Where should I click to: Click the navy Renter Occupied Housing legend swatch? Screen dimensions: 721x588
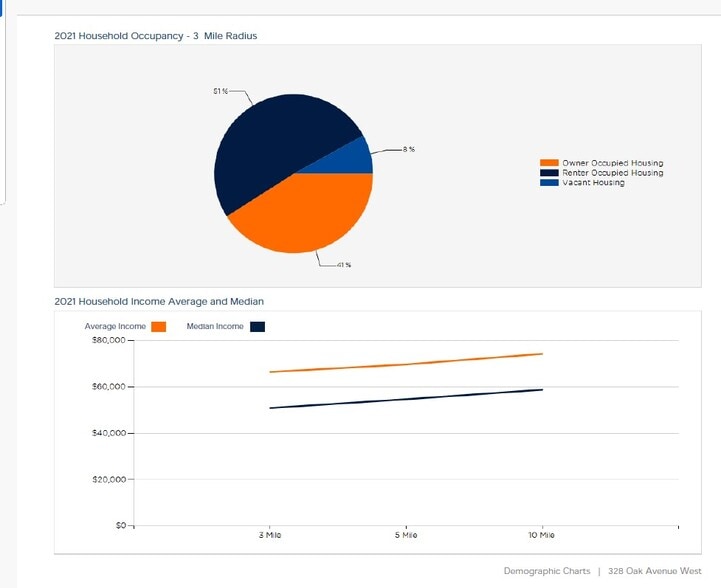(549, 173)
